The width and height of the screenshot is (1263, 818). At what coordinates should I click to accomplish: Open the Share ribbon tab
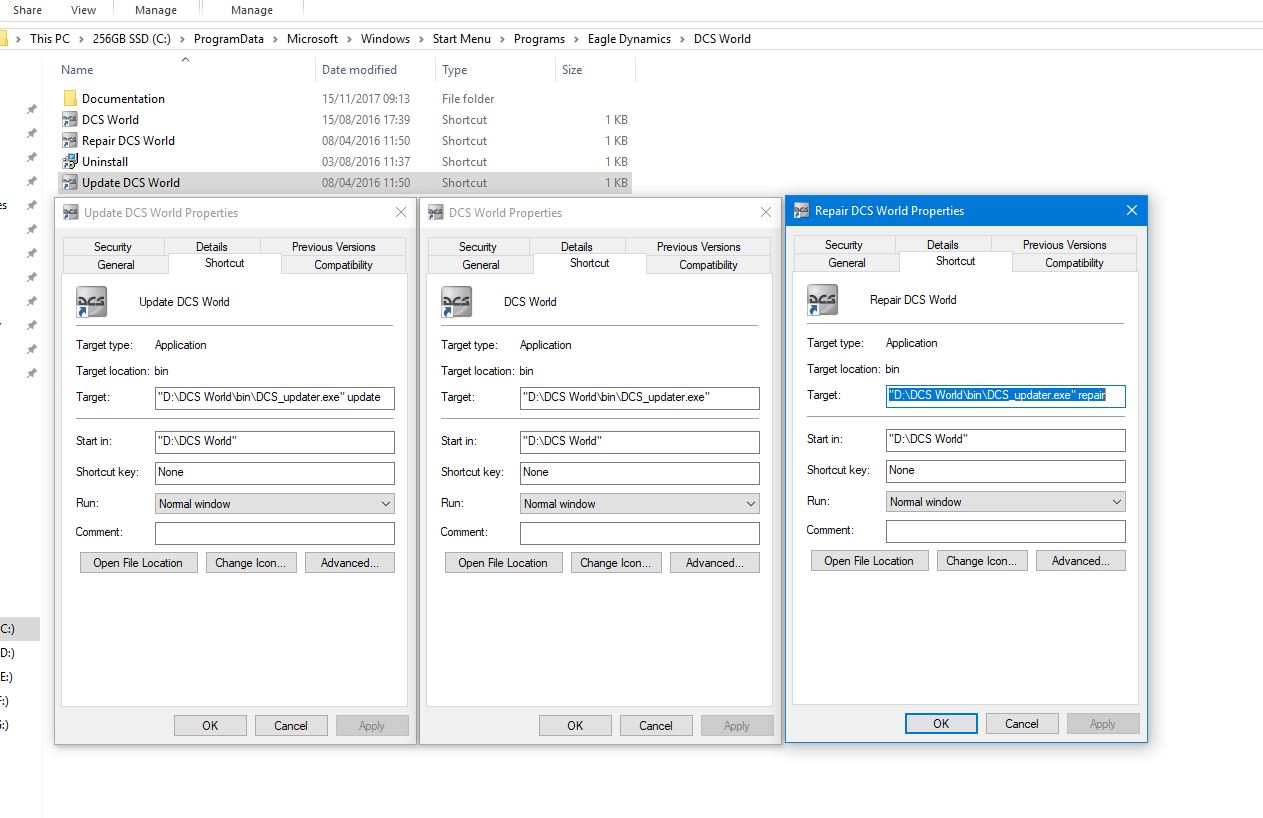coord(27,10)
